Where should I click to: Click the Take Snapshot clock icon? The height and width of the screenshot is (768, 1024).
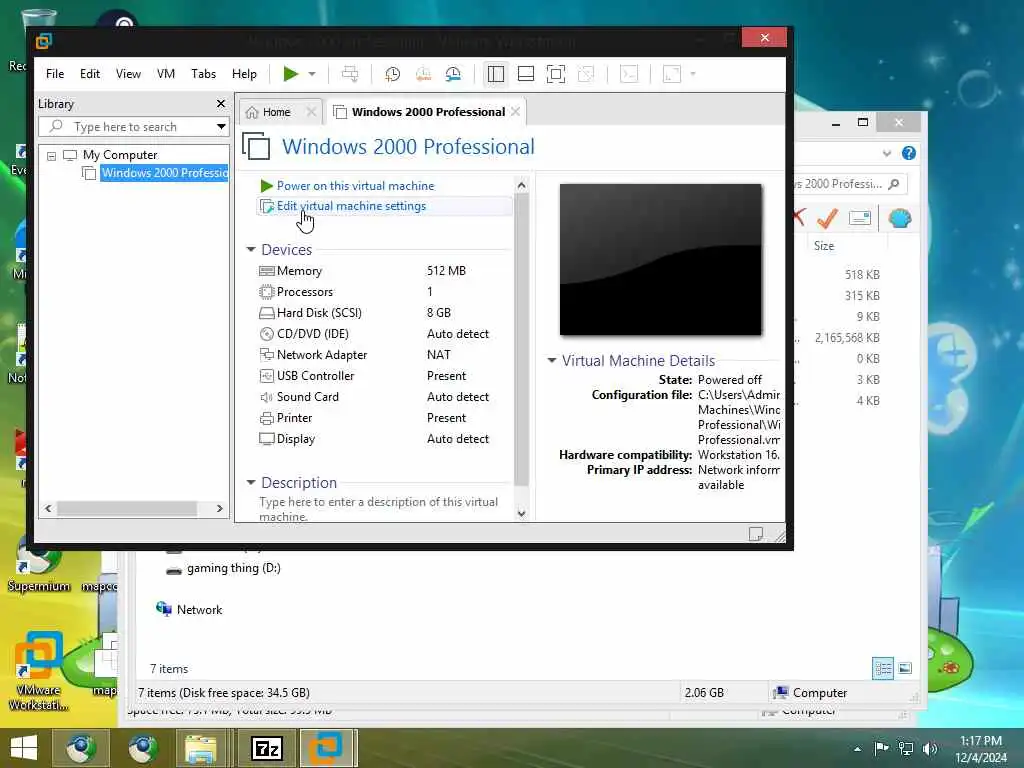point(392,74)
